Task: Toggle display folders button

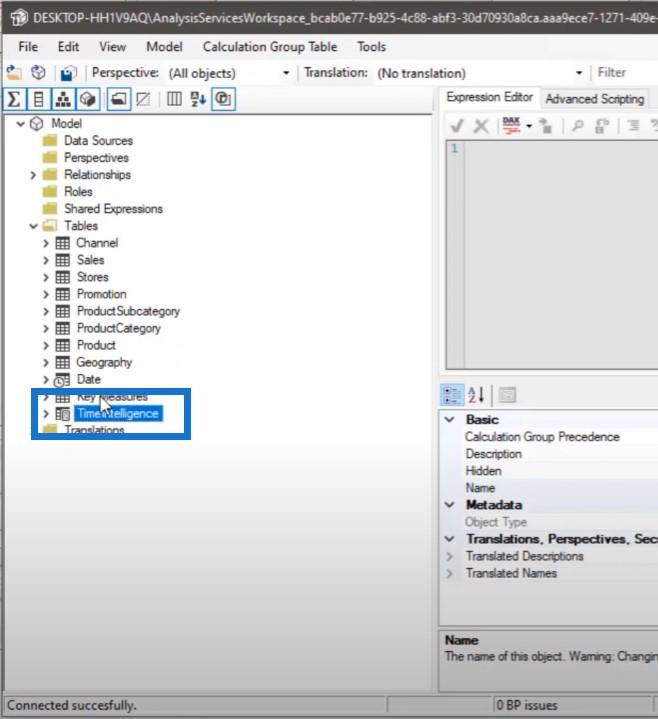Action: [x=119, y=99]
